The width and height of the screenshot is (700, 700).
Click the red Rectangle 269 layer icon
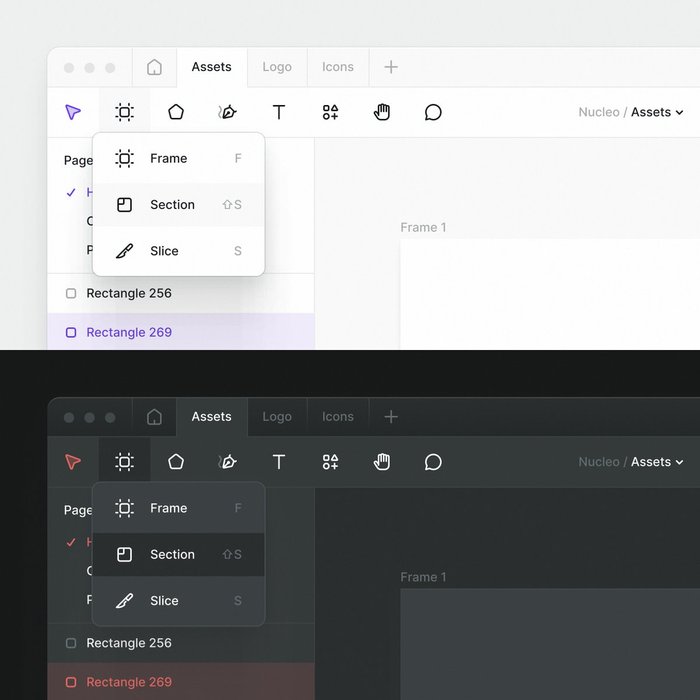[71, 682]
